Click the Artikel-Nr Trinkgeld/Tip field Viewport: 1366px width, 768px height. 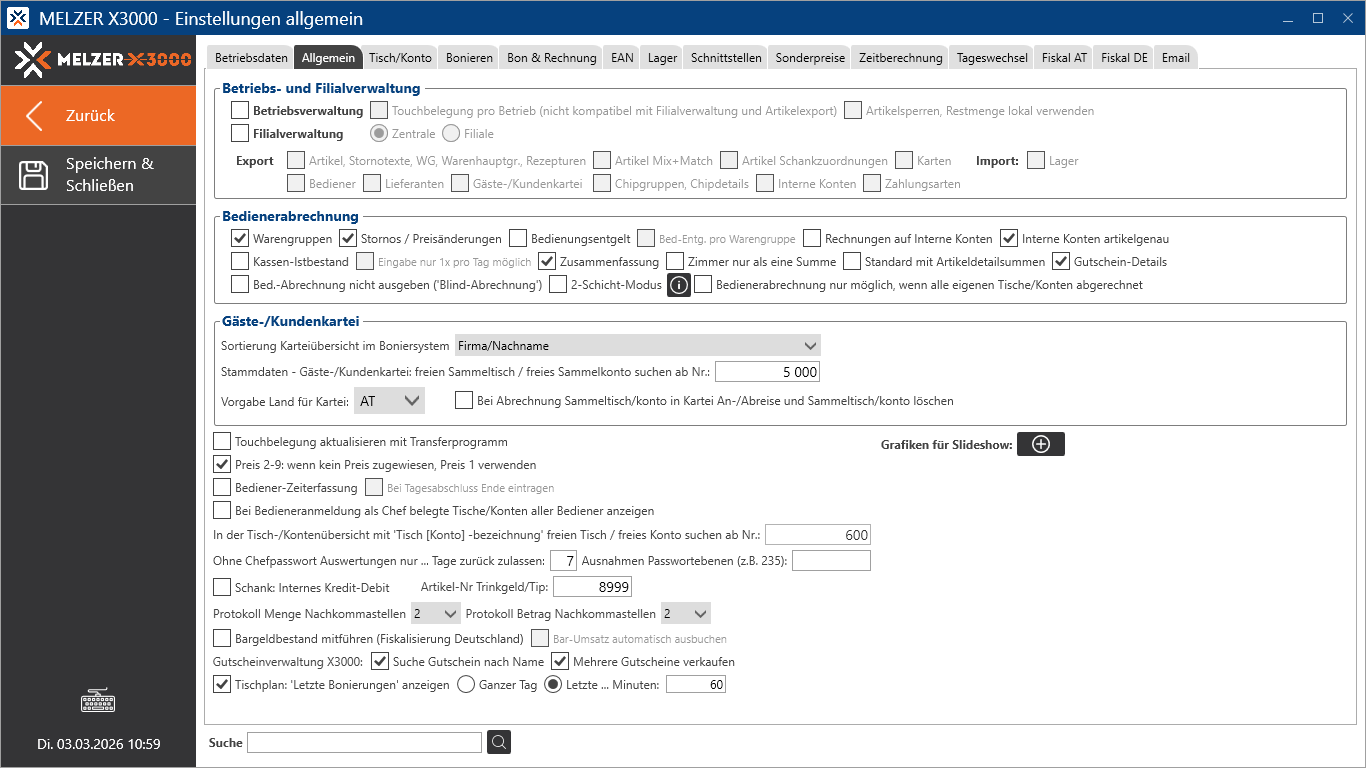pyautogui.click(x=592, y=587)
